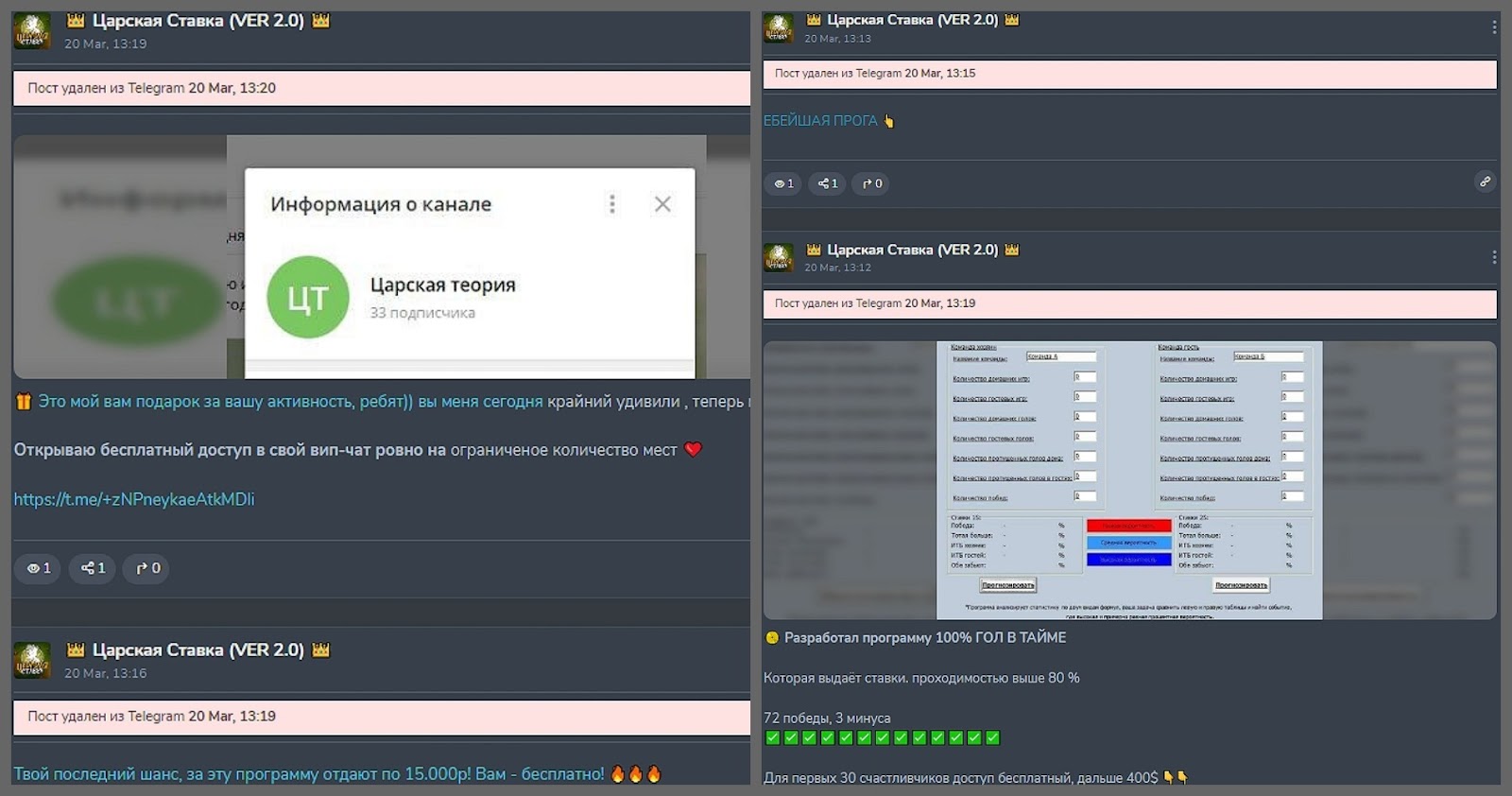Click the forward counter under ЕБЕЙШАЯ ПРОГА

pos(871,183)
